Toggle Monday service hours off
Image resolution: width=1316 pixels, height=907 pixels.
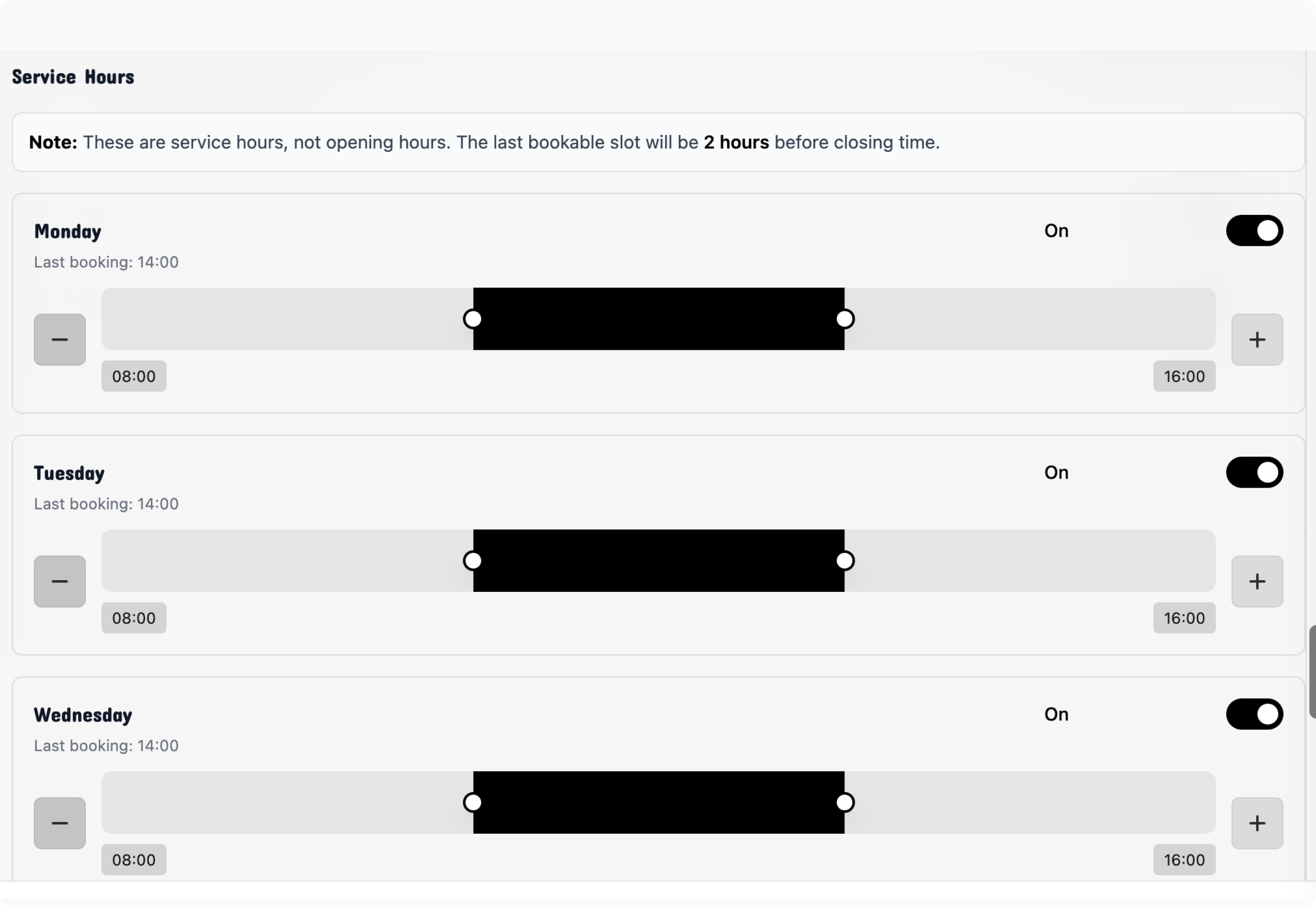point(1254,231)
